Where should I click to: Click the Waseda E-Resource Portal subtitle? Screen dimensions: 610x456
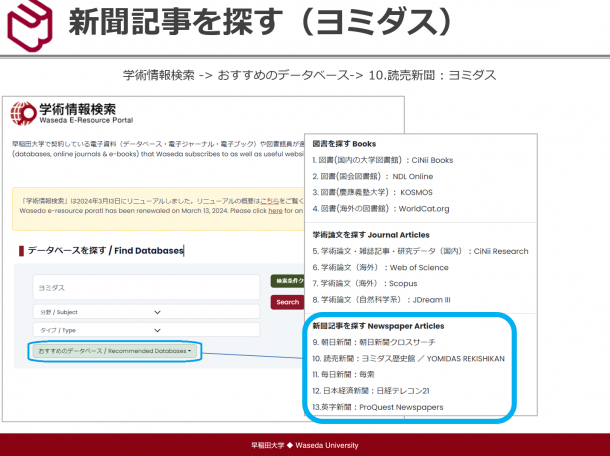(86, 121)
